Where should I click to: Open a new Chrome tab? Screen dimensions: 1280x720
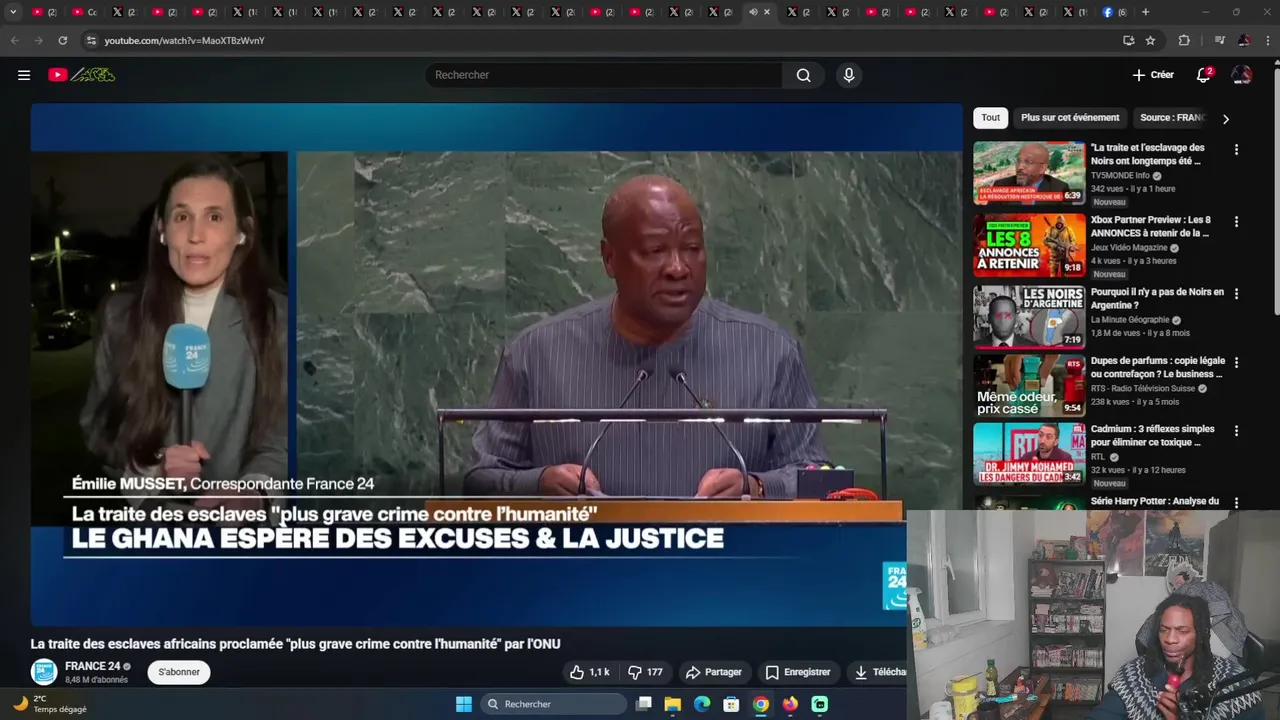coord(1146,12)
